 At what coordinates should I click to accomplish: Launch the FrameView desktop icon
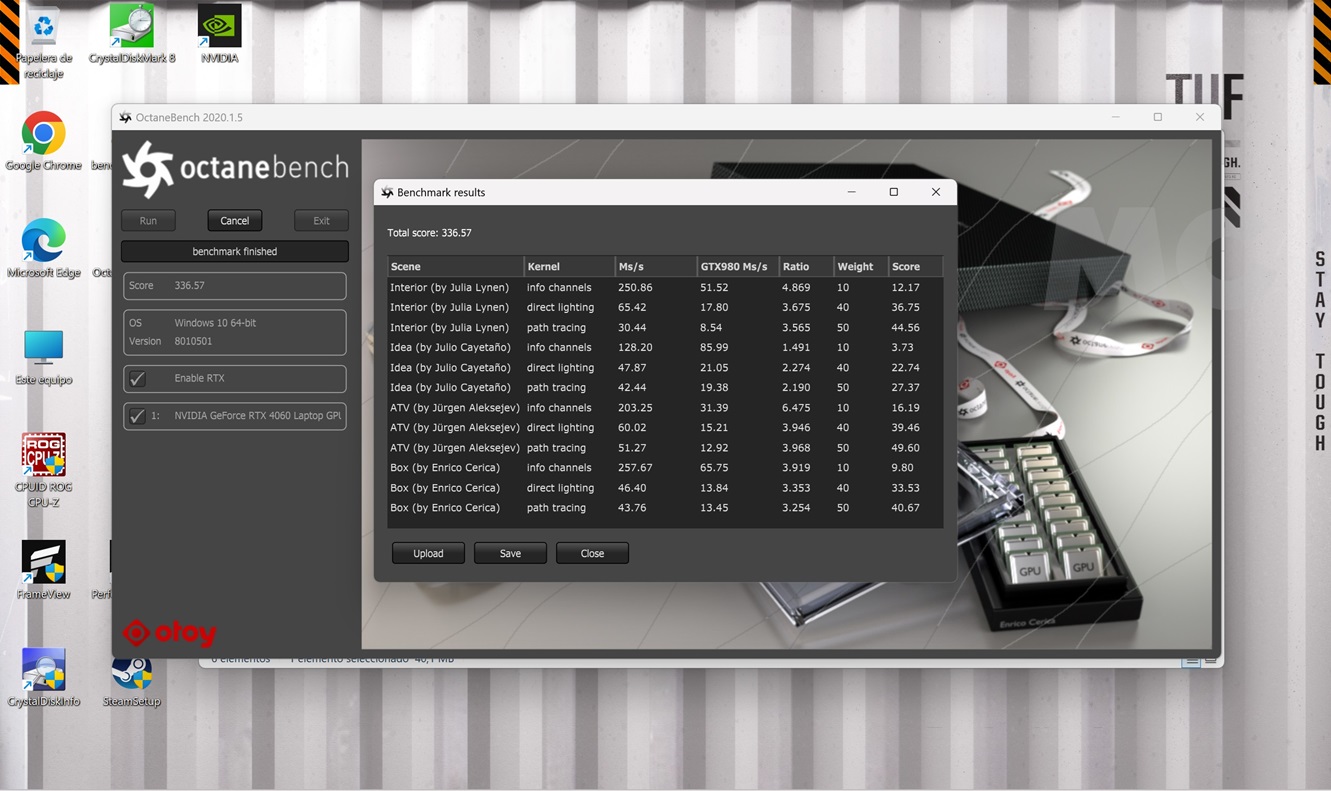click(43, 563)
